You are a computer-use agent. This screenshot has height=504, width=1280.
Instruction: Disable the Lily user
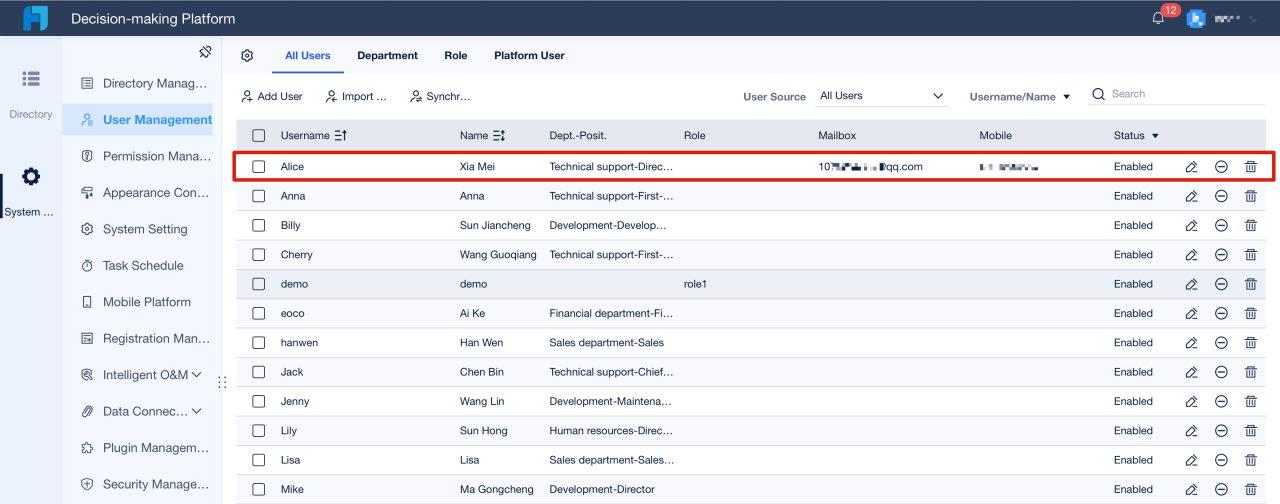1221,431
